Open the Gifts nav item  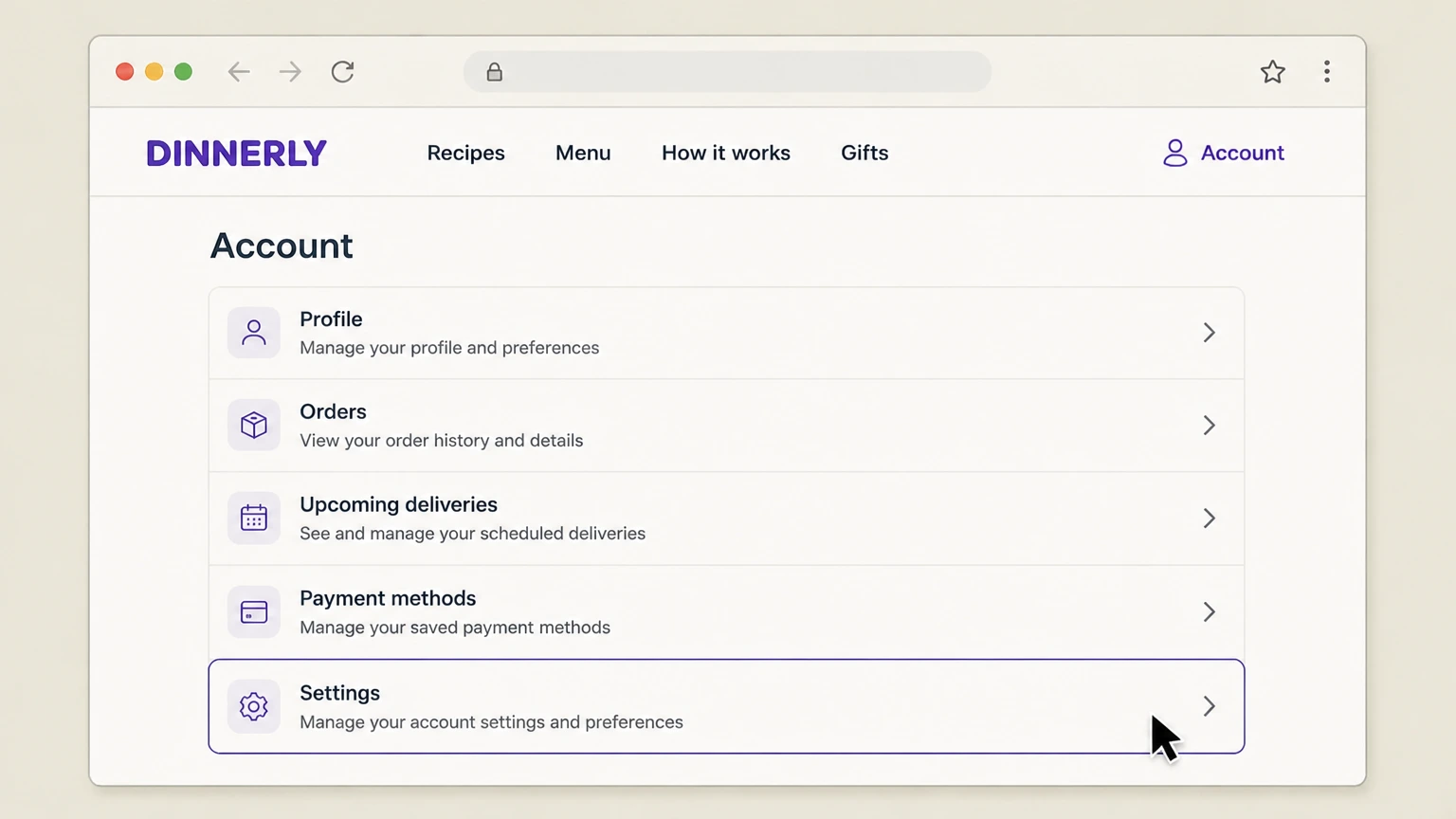tap(864, 154)
